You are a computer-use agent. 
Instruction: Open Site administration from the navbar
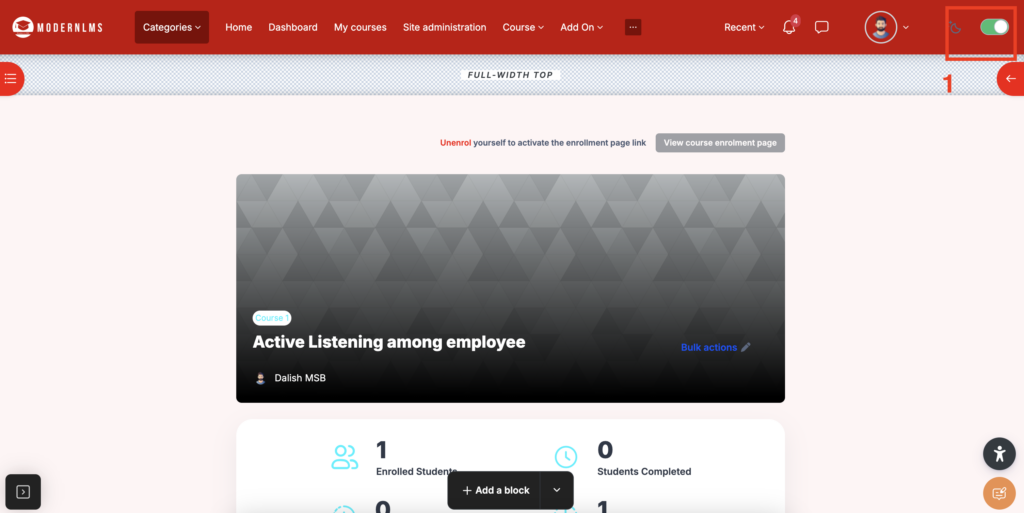point(444,27)
